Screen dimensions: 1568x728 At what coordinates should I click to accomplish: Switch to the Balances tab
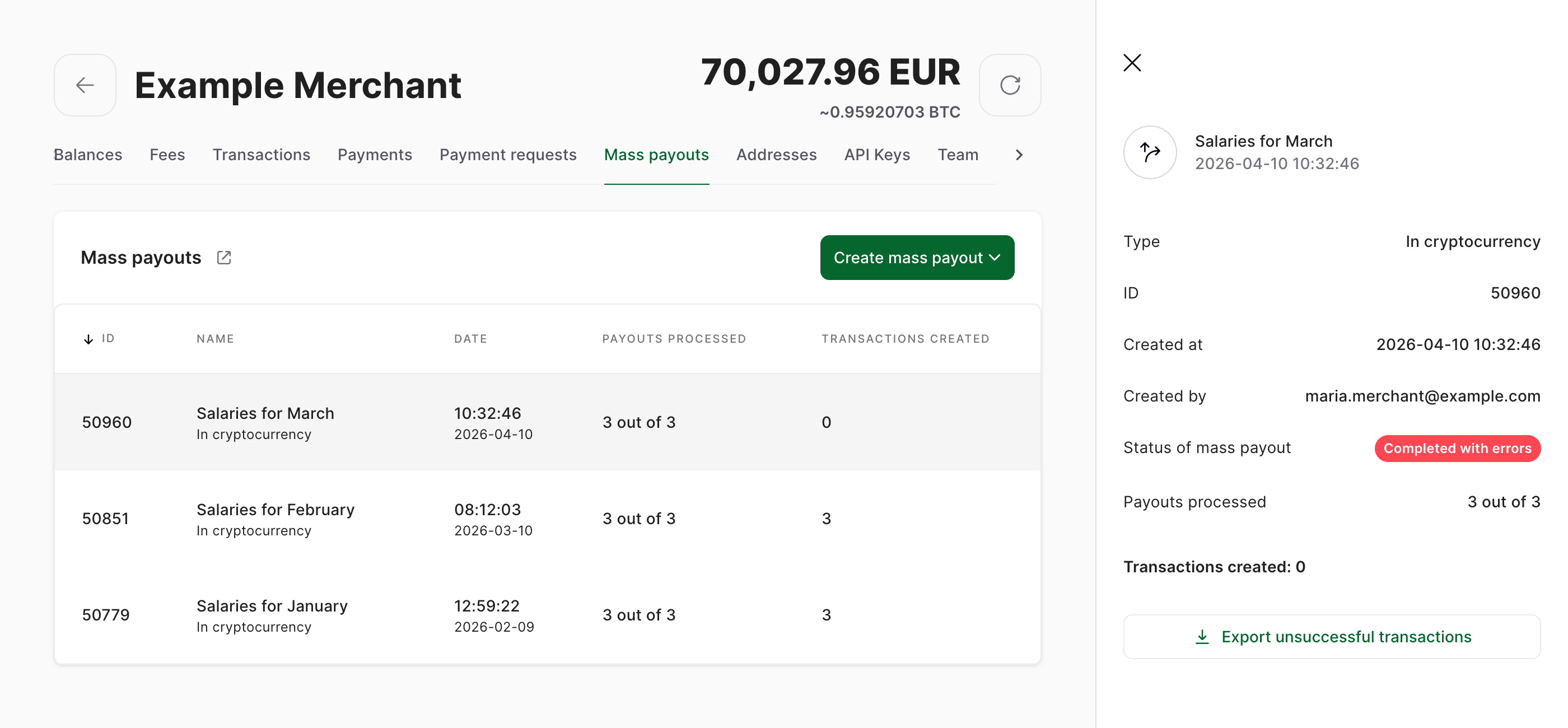coord(88,155)
